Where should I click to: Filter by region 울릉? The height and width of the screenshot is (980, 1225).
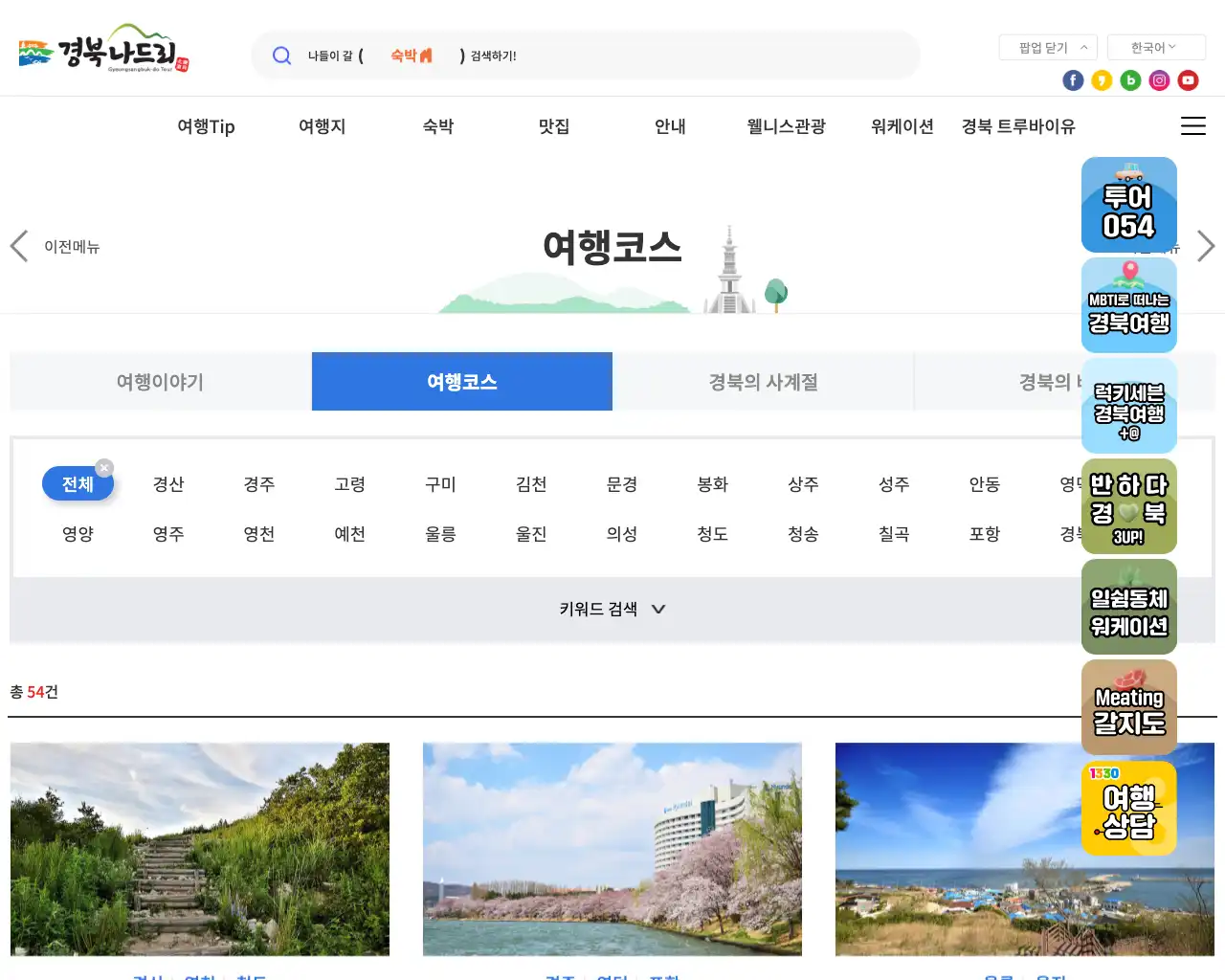click(440, 534)
